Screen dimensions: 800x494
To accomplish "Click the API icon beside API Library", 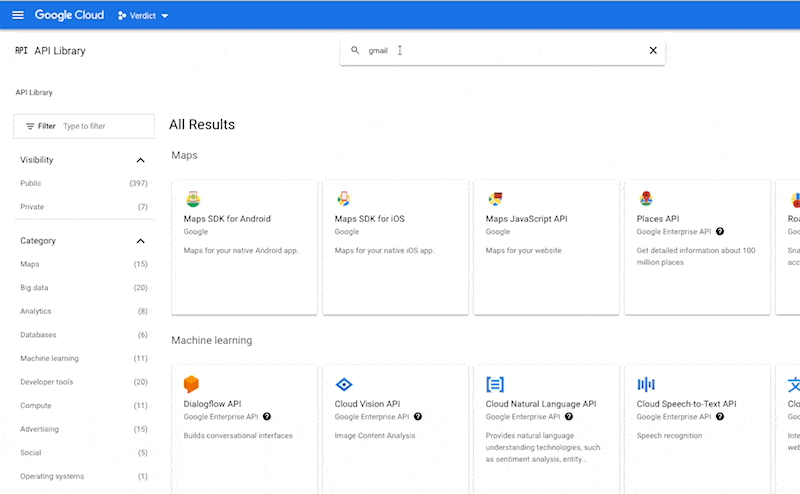I will click(x=21, y=51).
